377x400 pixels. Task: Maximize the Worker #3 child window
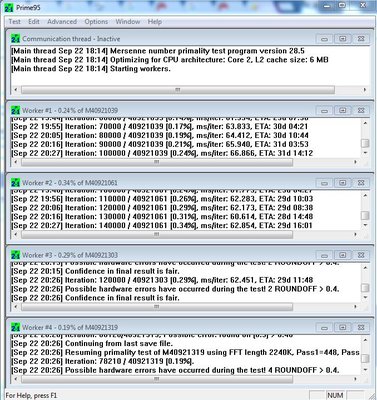[x=342, y=255]
